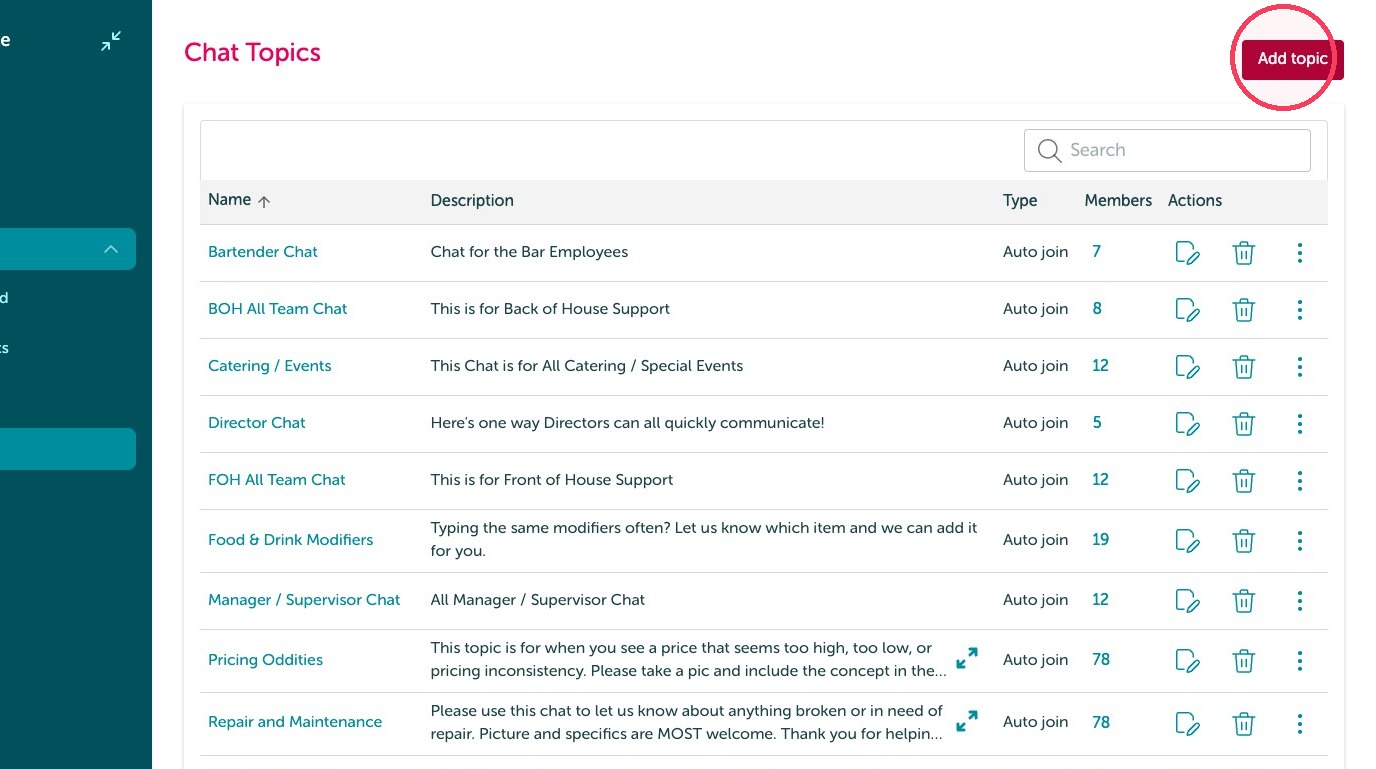Open more actions for Pricing Oddities
This screenshot has height=769, width=1376.
coord(1299,661)
